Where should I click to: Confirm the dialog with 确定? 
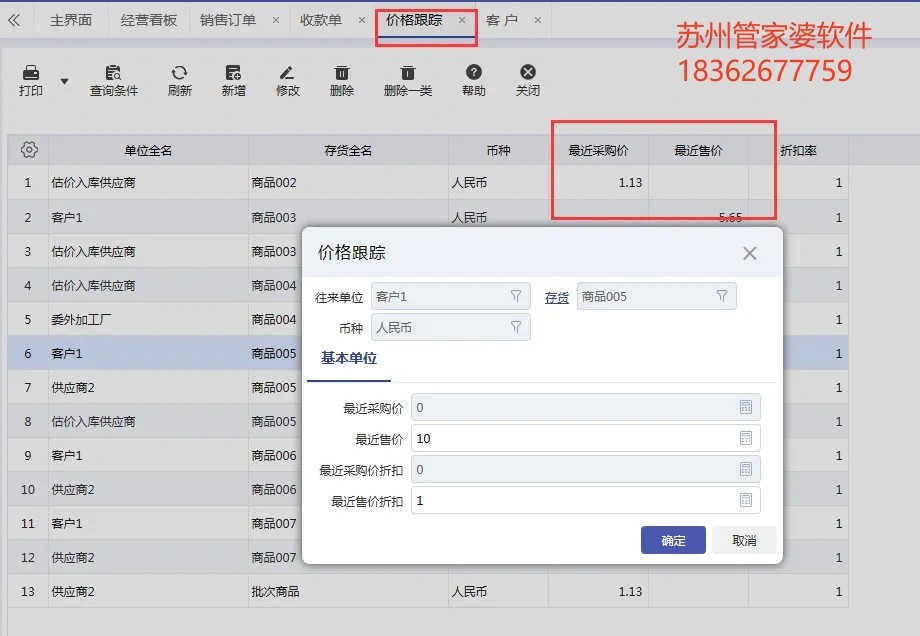tap(673, 539)
